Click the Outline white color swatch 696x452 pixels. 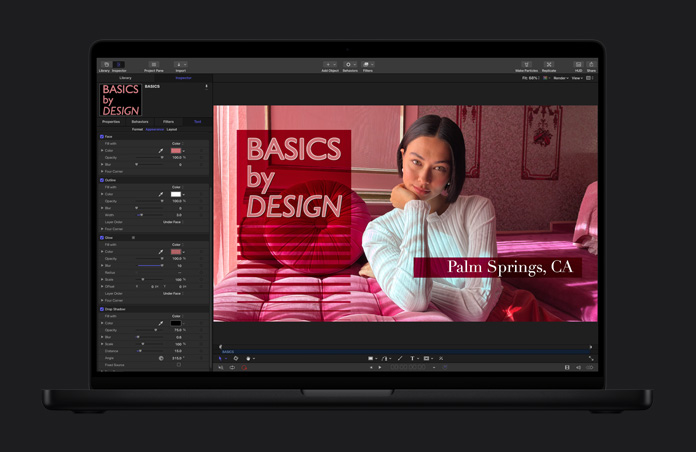click(175, 194)
